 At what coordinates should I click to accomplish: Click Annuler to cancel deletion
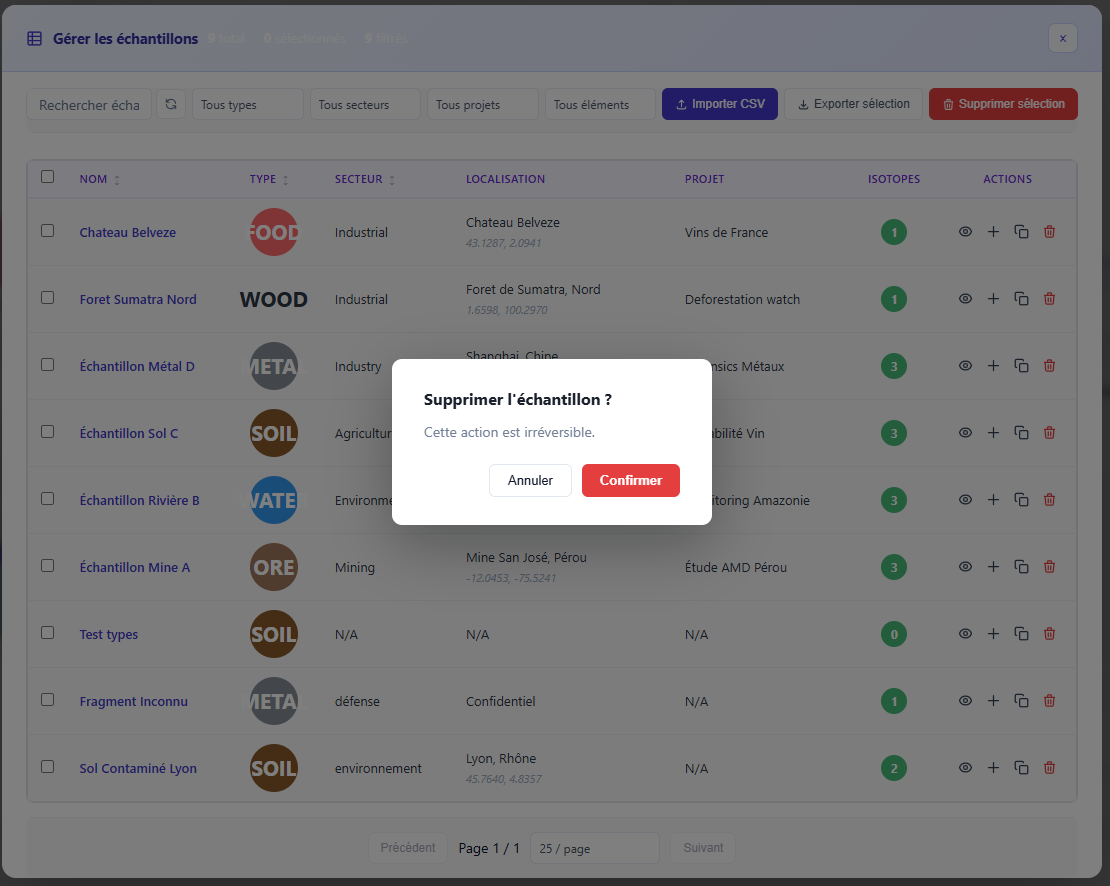point(530,480)
